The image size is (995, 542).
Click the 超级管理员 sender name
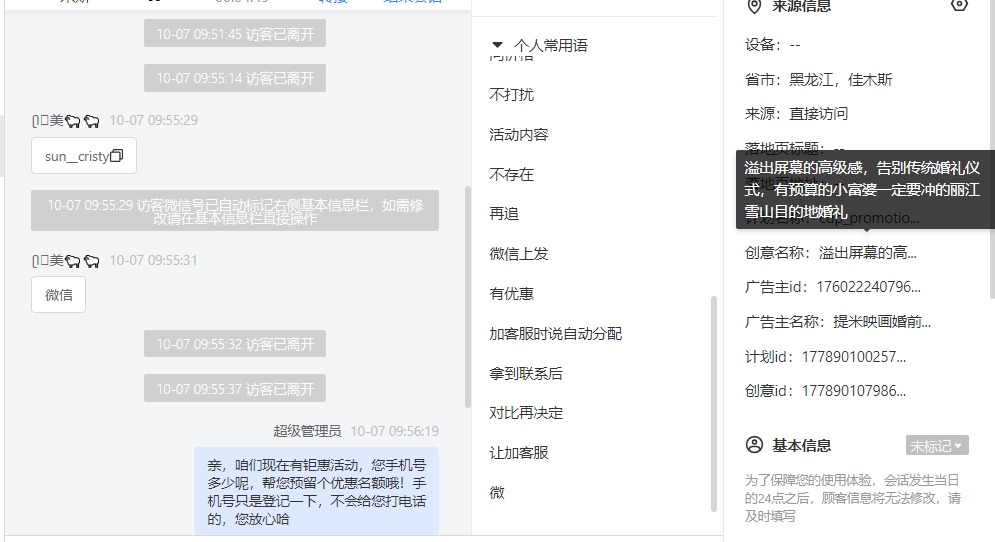[307, 432]
